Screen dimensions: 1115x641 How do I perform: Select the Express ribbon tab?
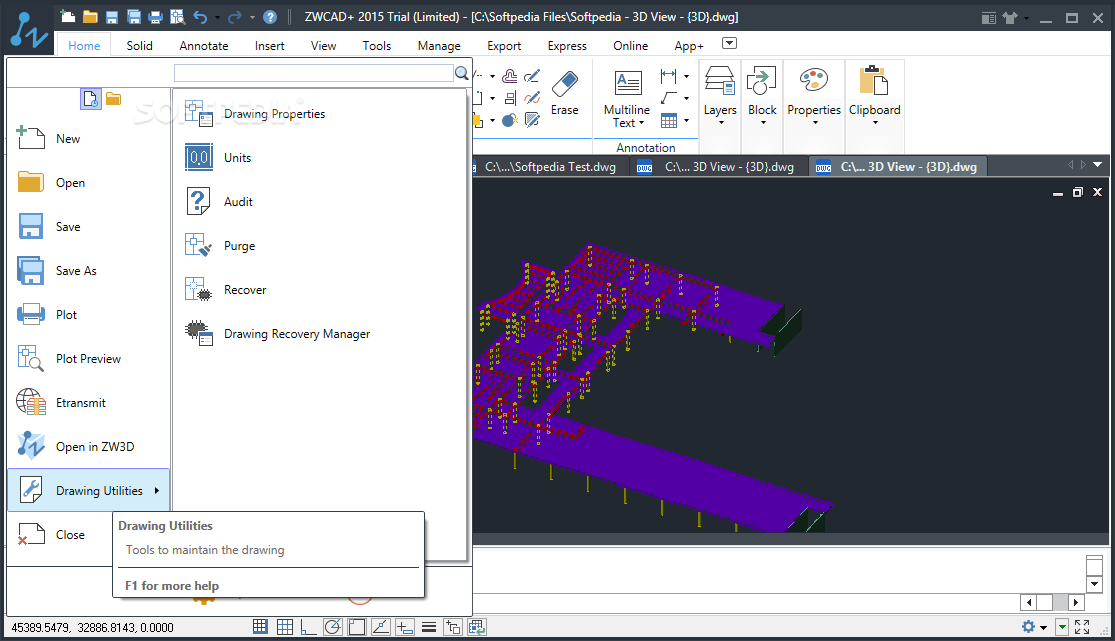pos(567,46)
